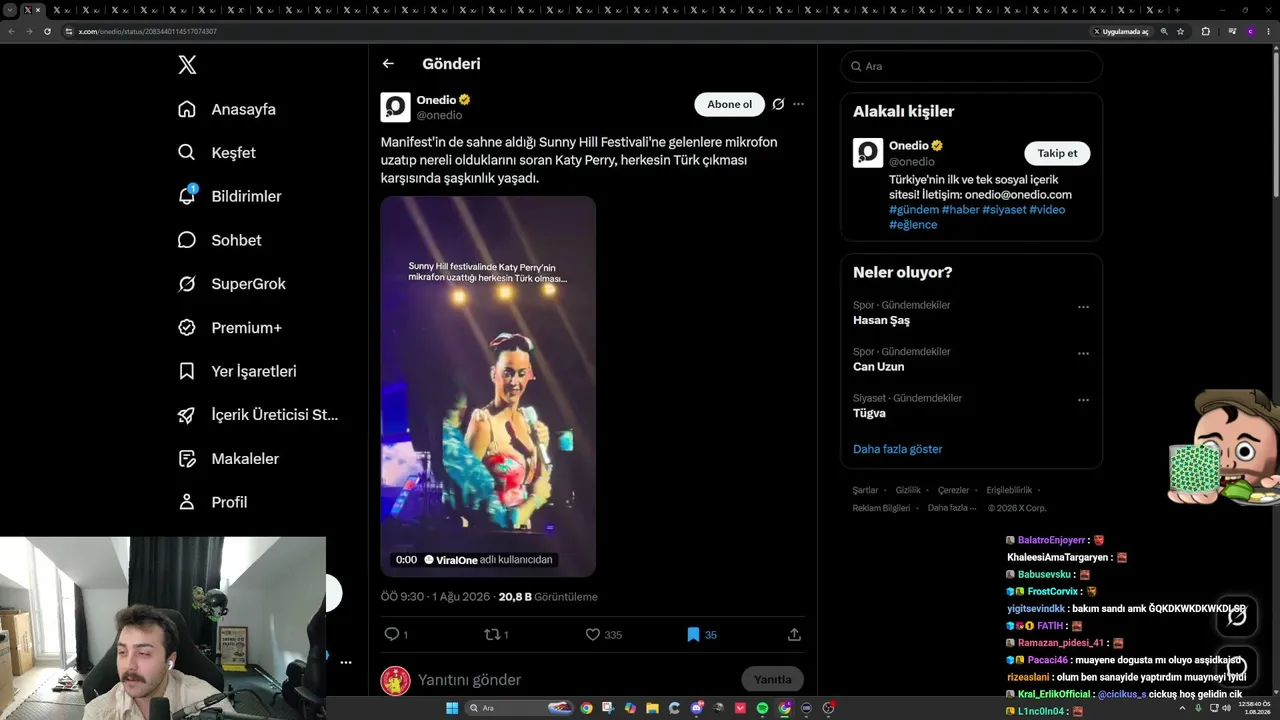Click the Uygulamada aç button
1280x720 pixels.
pos(1121,31)
